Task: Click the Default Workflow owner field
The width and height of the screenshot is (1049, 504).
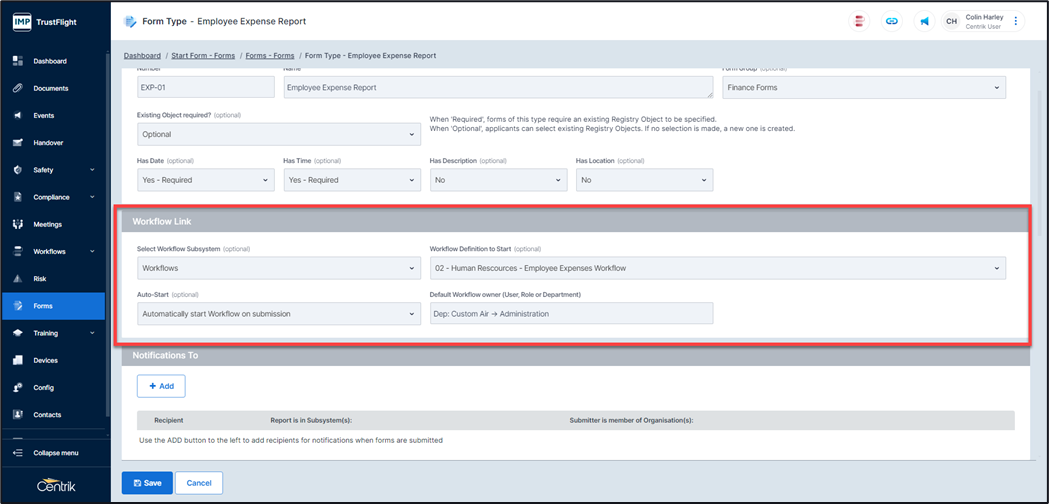Action: (571, 314)
